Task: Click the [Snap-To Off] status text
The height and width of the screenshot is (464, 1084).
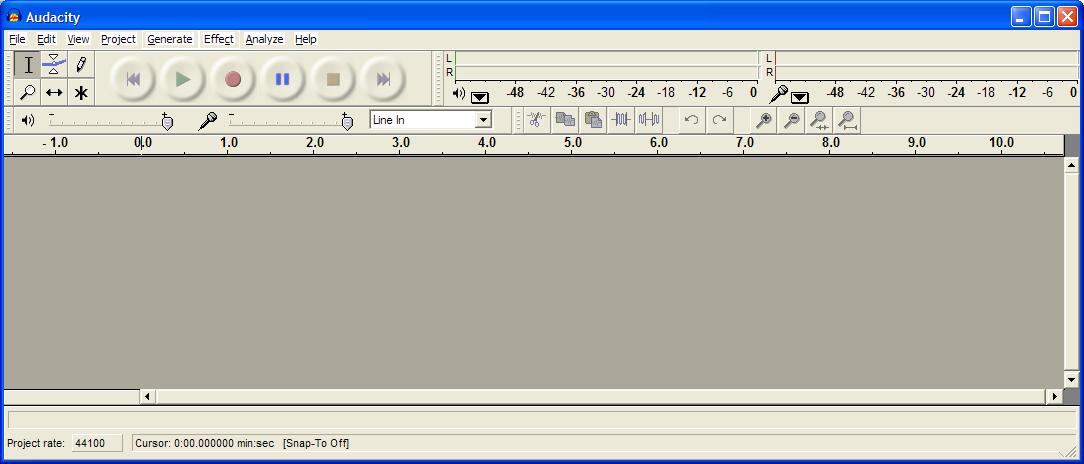Action: coord(316,443)
